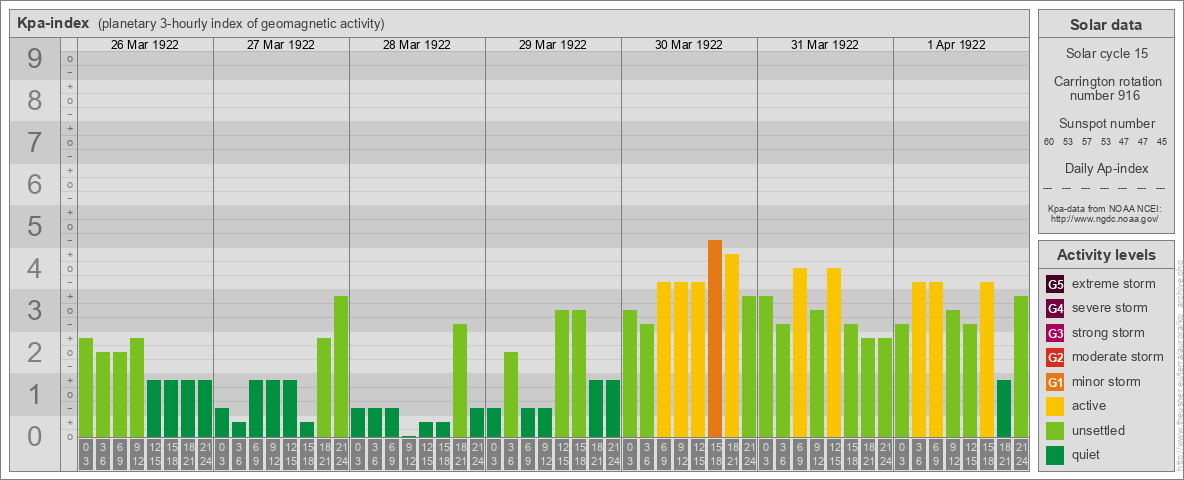Click the G3 strong storm color box
This screenshot has height=480, width=1184.
[1055, 333]
